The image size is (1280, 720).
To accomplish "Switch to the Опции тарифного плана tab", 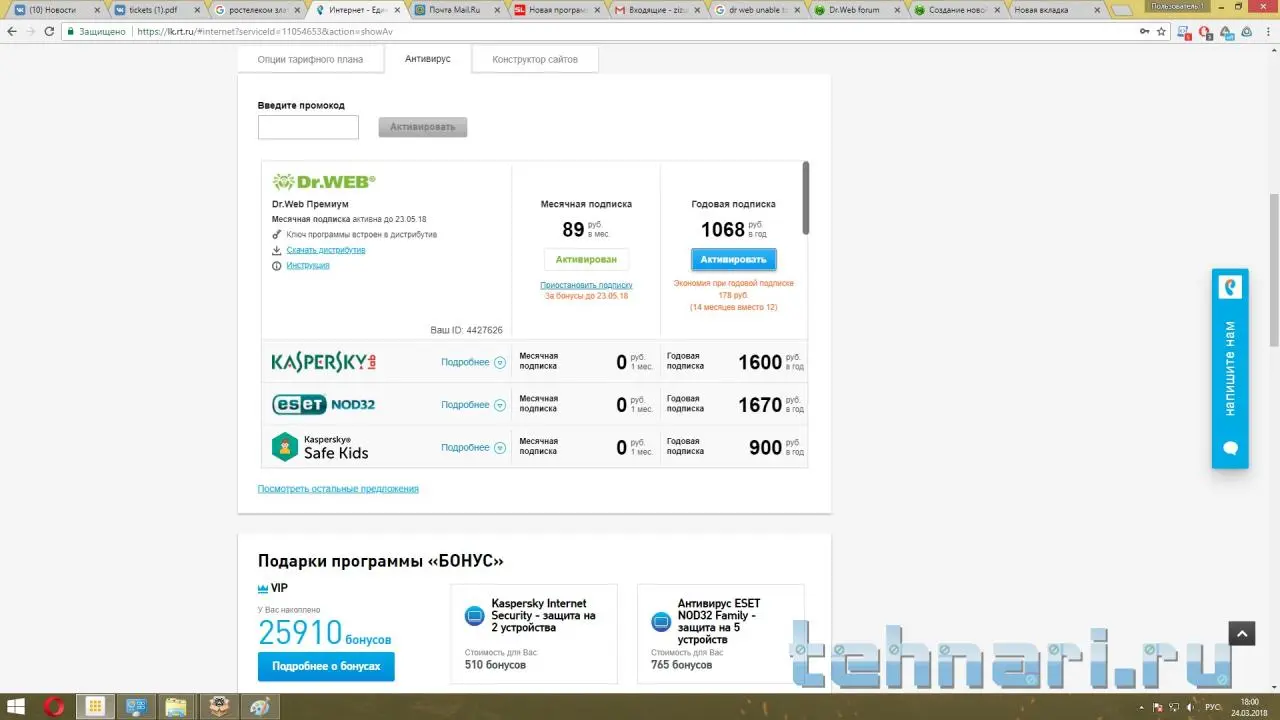I will point(310,60).
